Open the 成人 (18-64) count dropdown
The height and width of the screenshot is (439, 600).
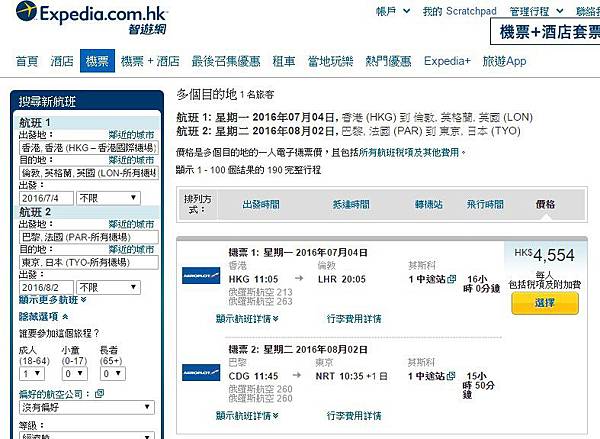[x=32, y=374]
